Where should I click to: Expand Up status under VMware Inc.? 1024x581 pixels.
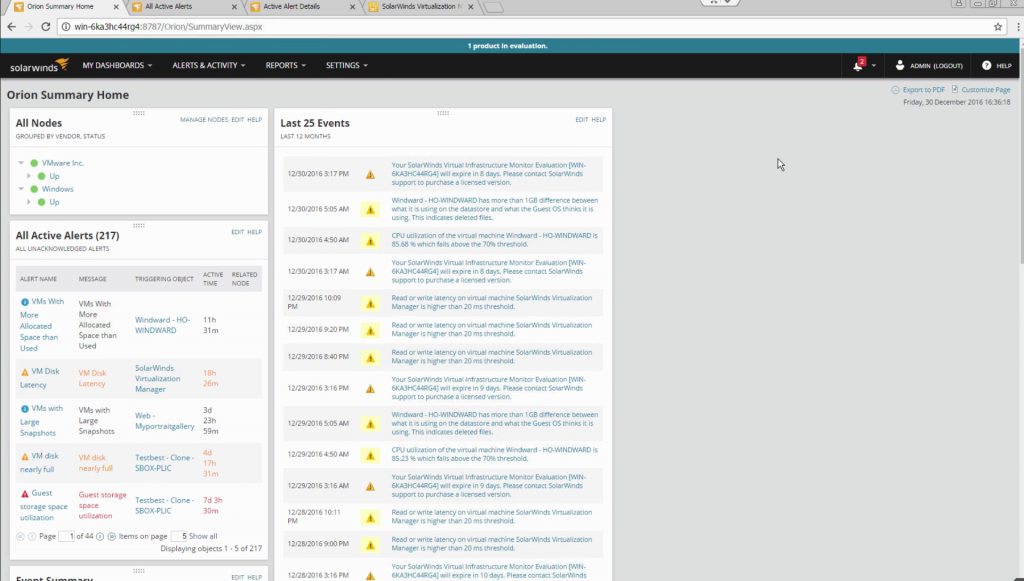click(29, 176)
